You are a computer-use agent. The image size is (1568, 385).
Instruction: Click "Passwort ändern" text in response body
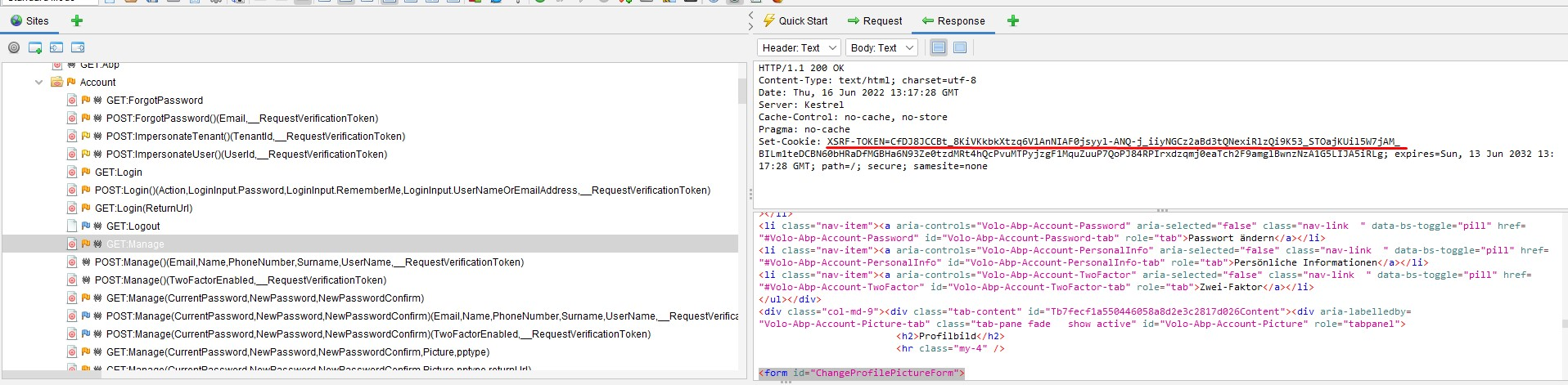click(x=1232, y=238)
